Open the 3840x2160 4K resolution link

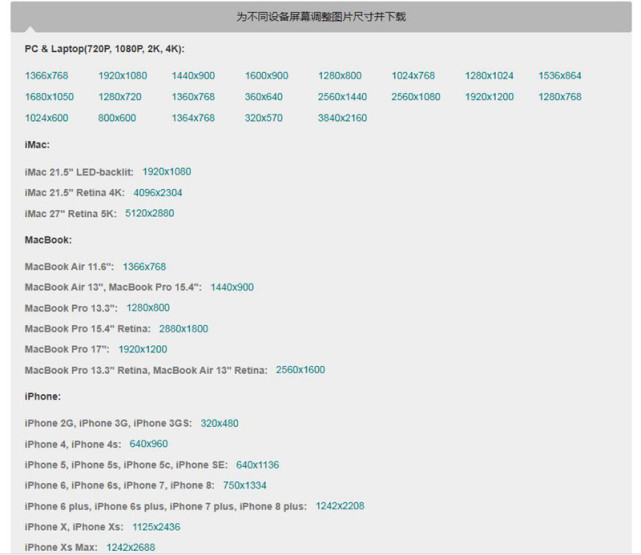point(343,118)
